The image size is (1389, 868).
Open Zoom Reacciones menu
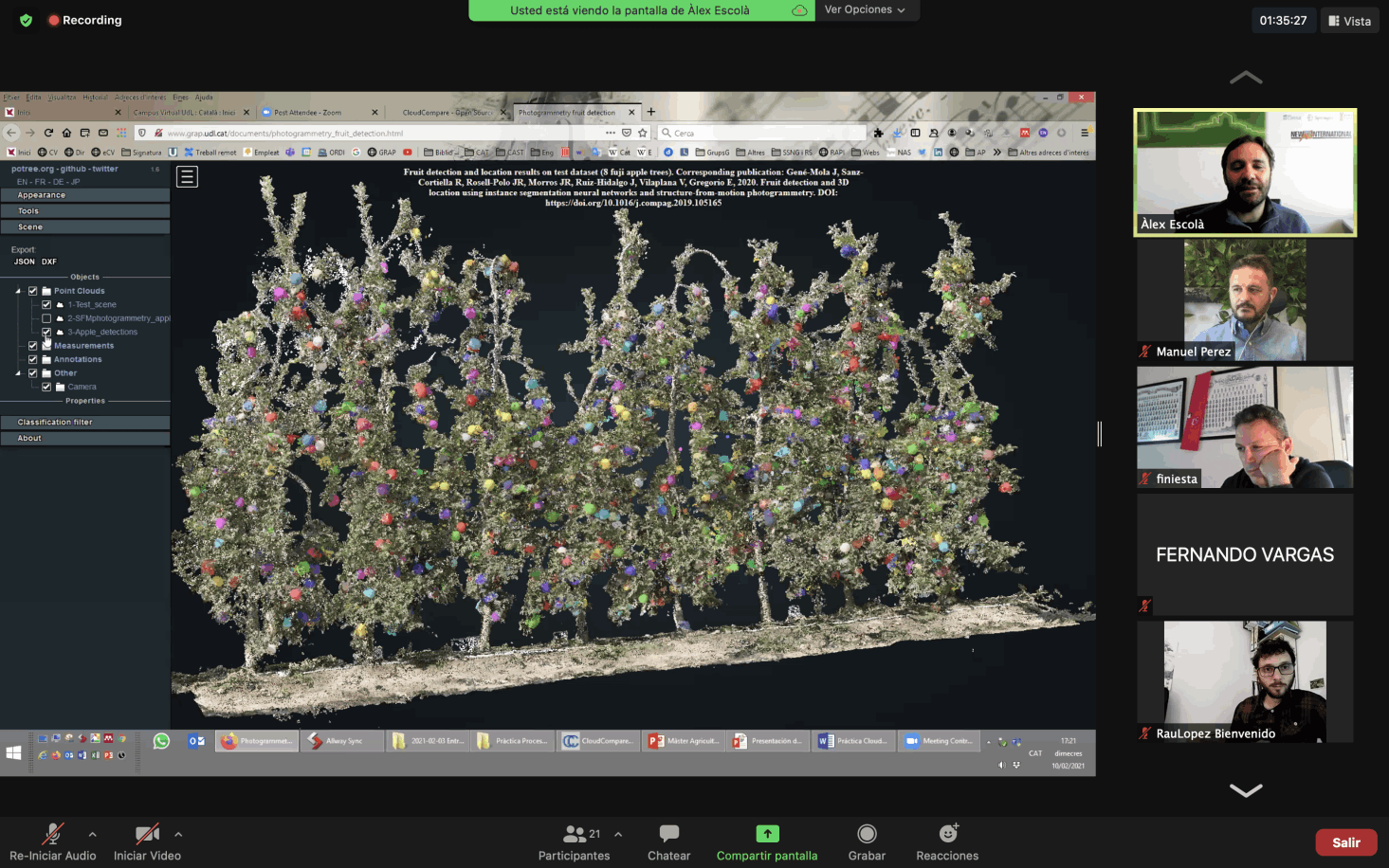947,841
